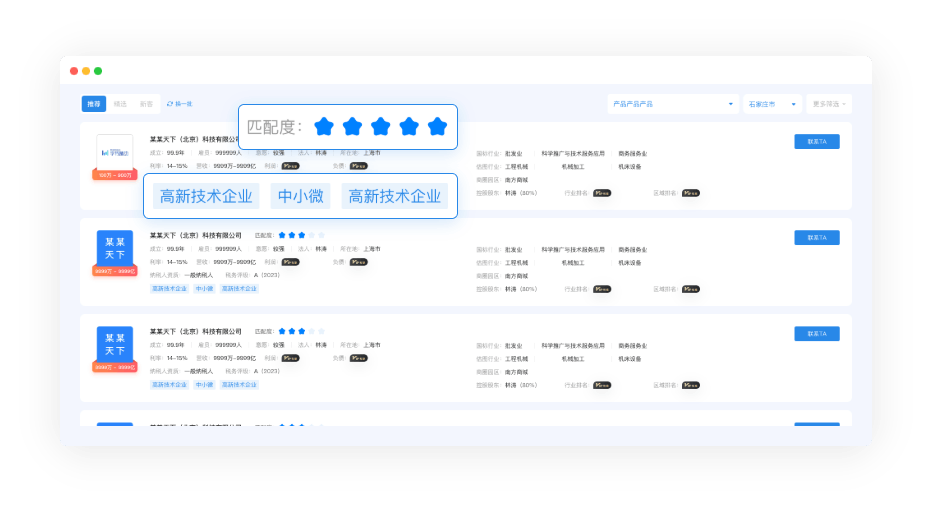932x510 pixels.
Task: Click the 中小微 tag in the second card
Action: pyautogui.click(x=204, y=289)
